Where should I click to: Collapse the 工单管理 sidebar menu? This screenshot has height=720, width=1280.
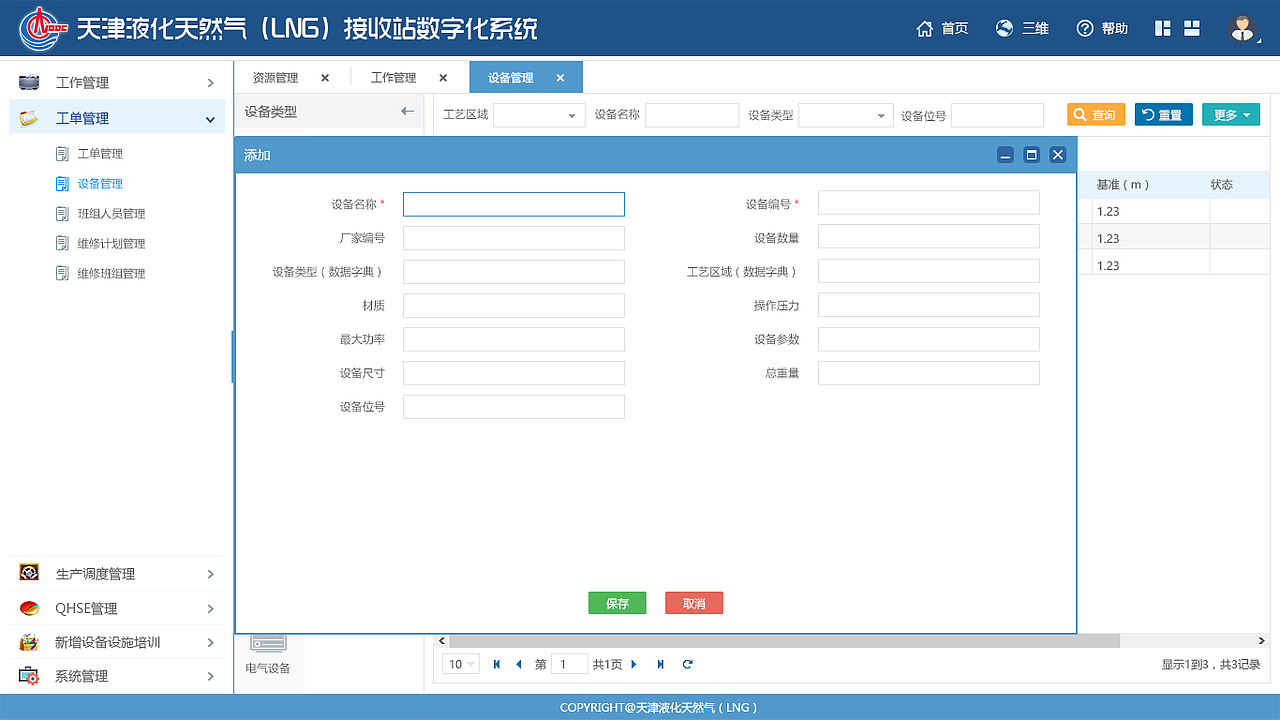[210, 117]
